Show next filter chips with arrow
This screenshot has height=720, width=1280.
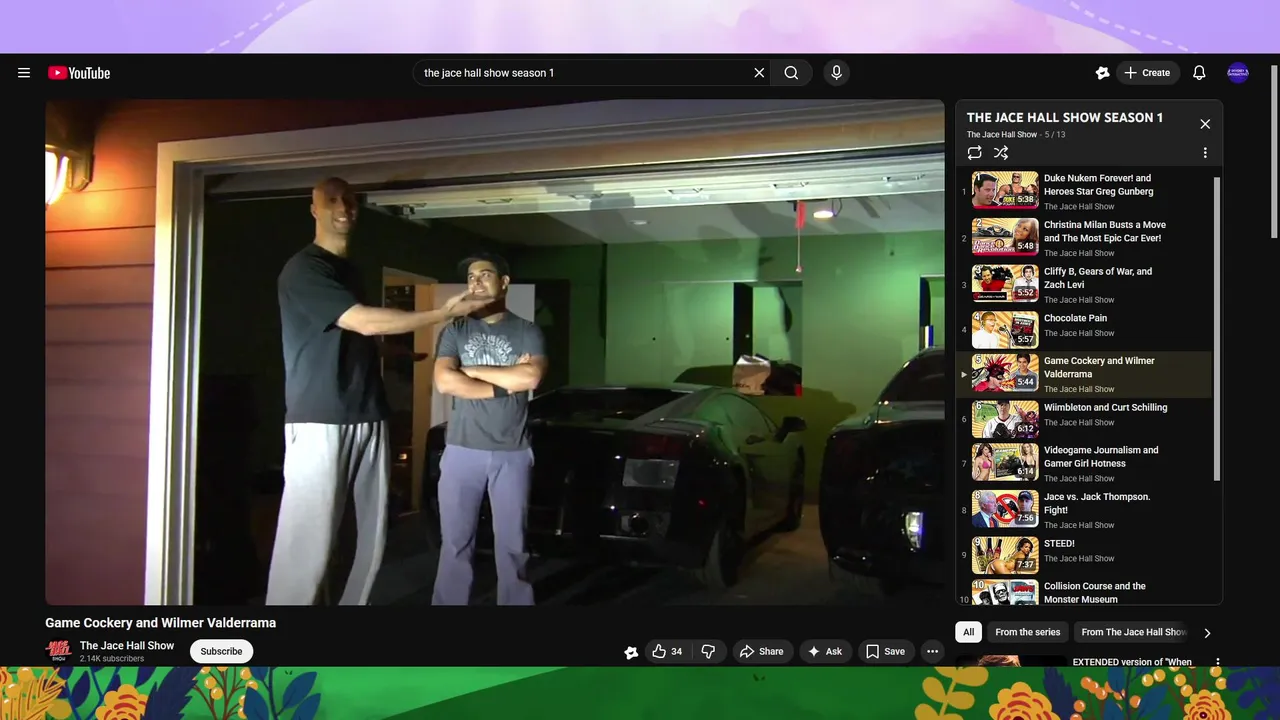pos(1207,632)
